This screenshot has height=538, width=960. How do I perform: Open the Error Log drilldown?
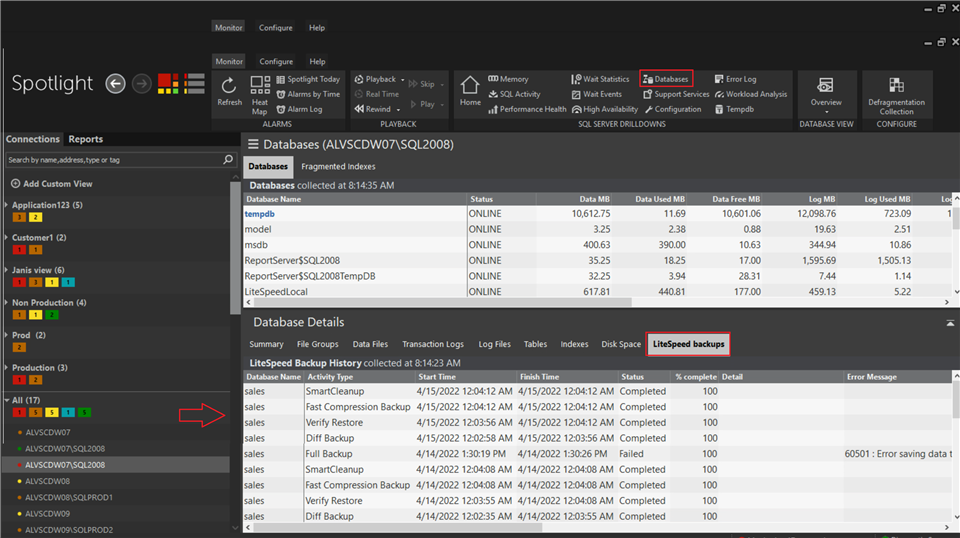pos(735,79)
